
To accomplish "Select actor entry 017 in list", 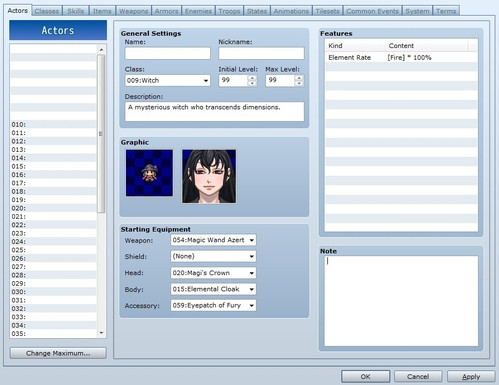I will 53,183.
